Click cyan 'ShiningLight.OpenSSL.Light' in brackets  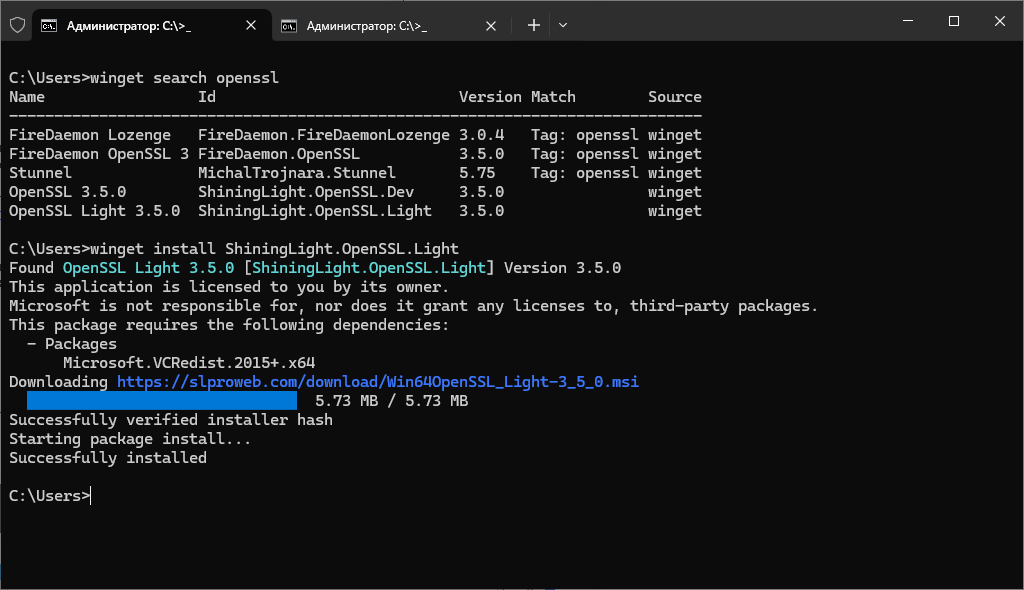tap(369, 268)
